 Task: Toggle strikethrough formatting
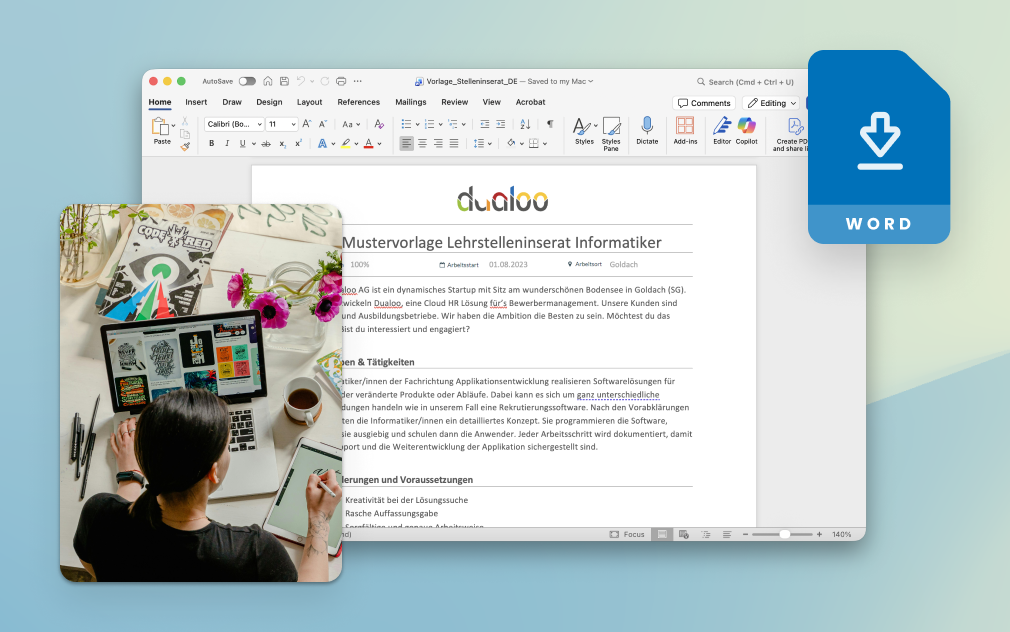click(266, 144)
